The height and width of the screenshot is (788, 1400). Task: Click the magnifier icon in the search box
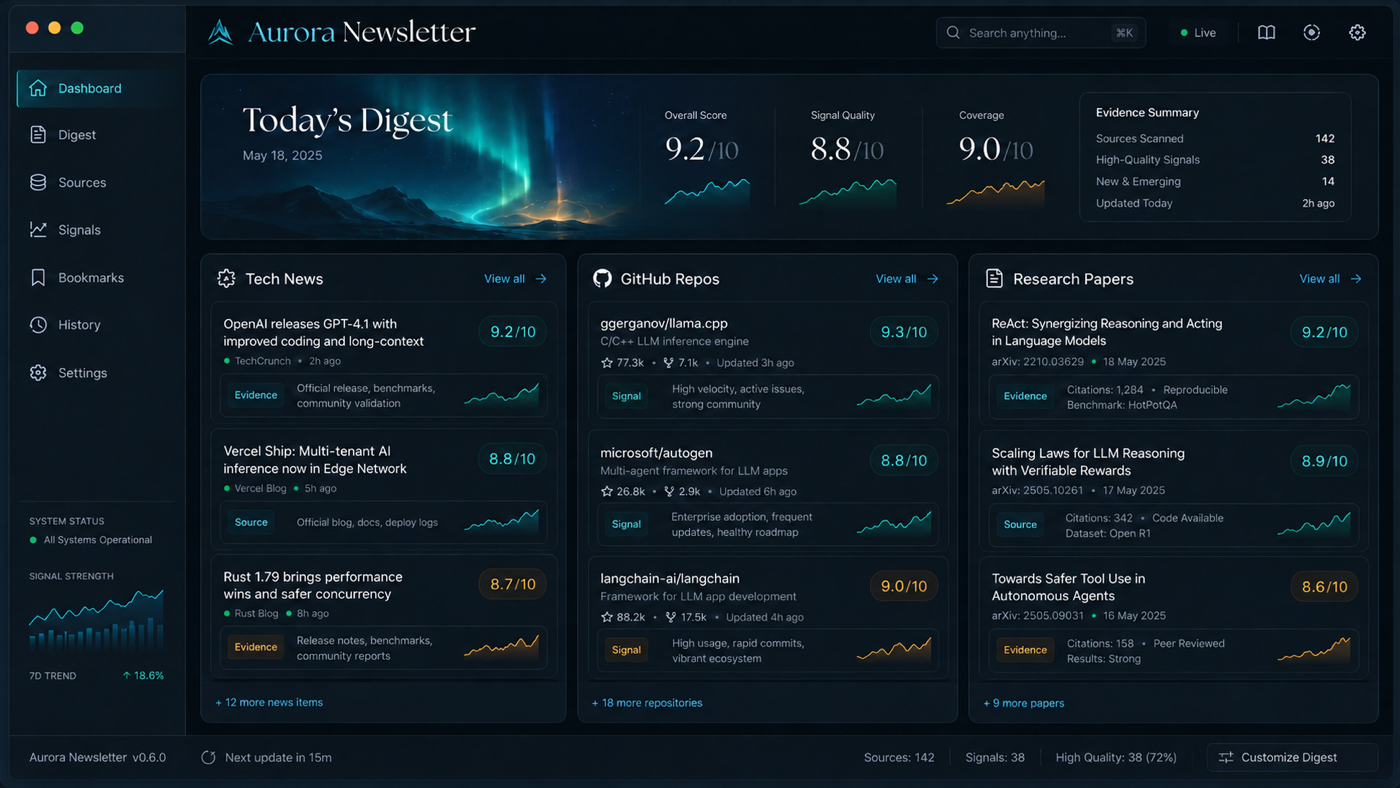(x=953, y=33)
